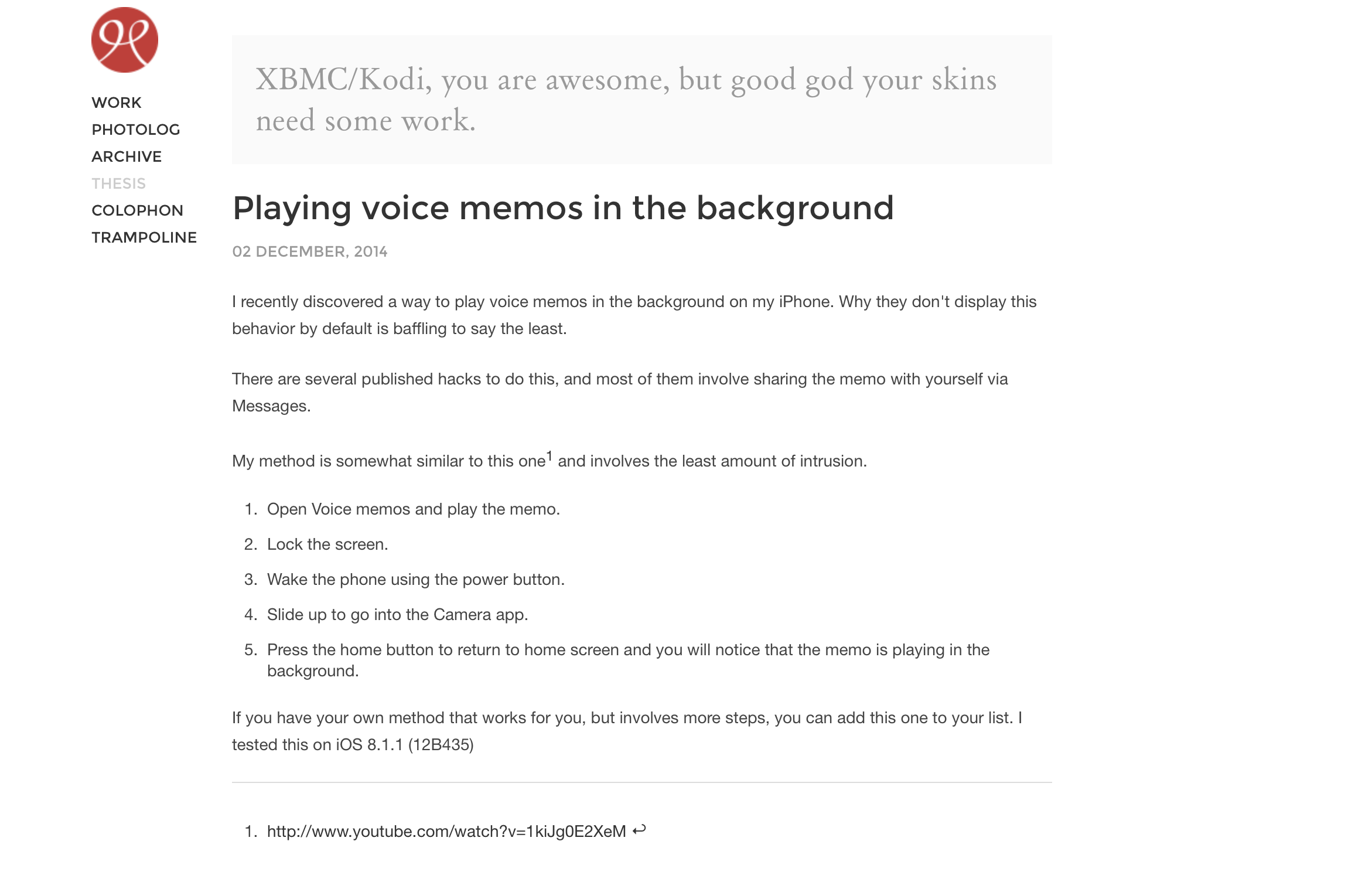Screen dimensions: 1372x892
Task: Click the "Wake the phone" list step
Action: [x=415, y=580]
